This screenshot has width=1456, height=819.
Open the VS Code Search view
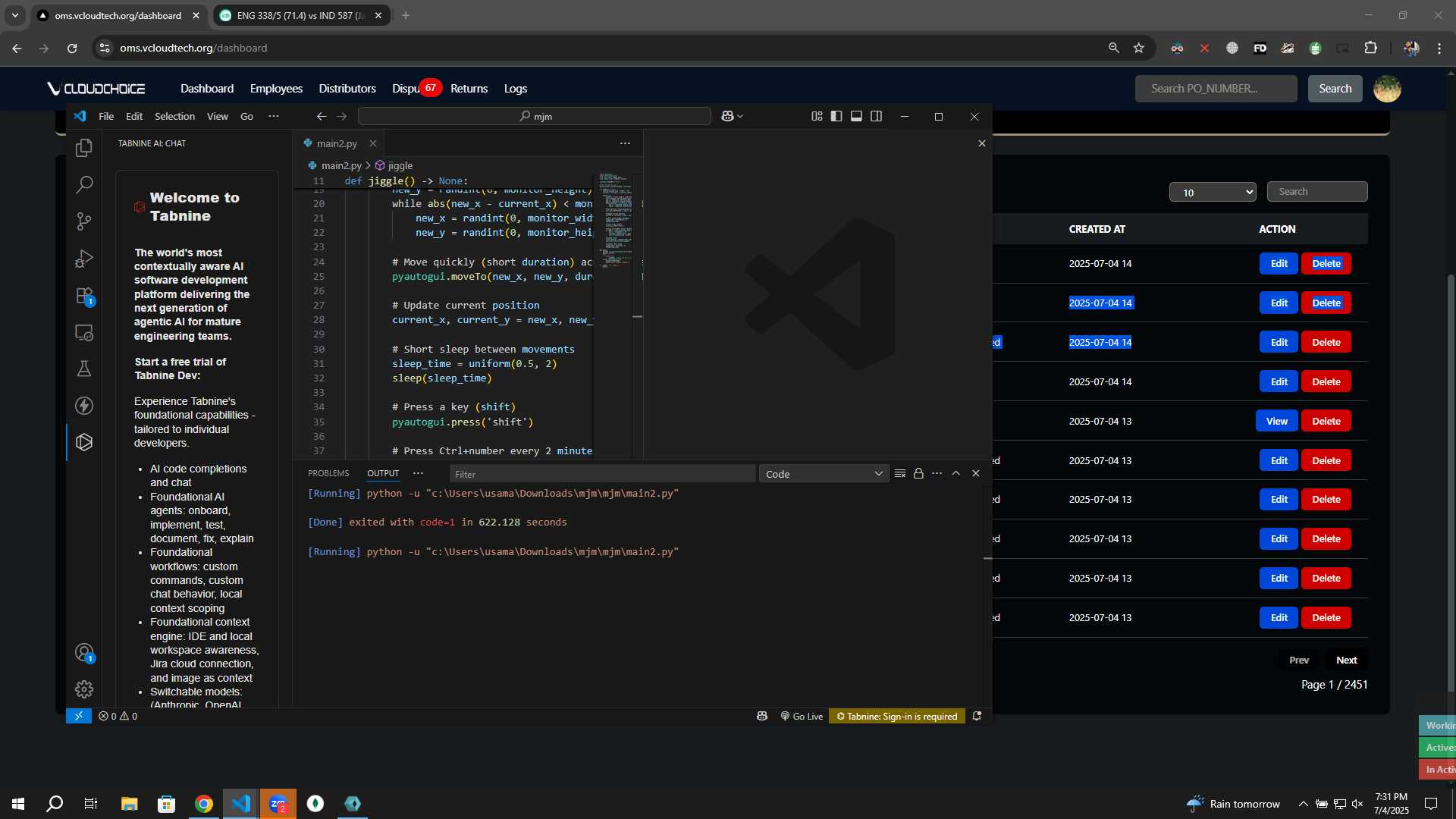(x=84, y=184)
